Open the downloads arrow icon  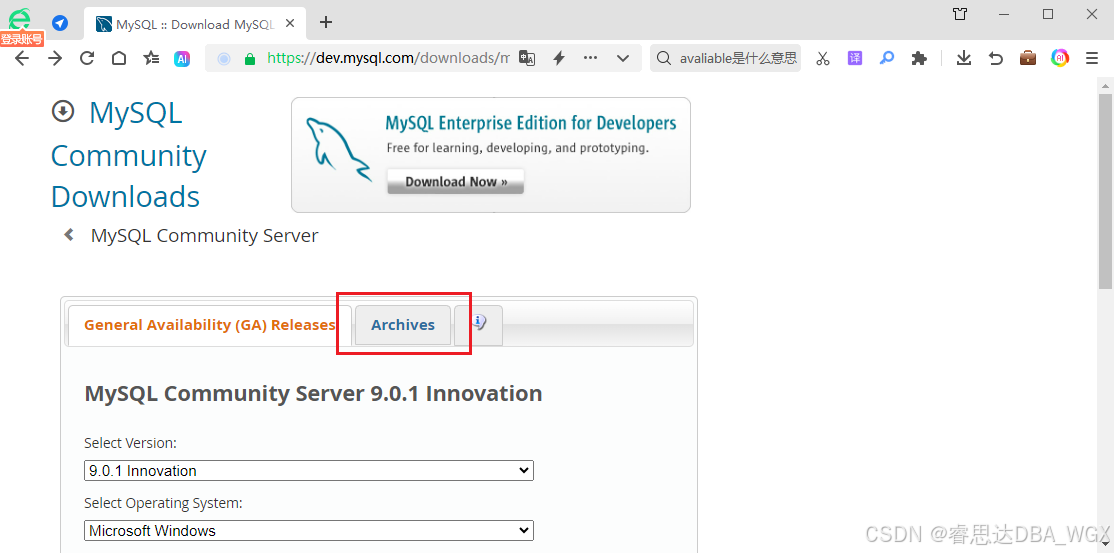[963, 58]
